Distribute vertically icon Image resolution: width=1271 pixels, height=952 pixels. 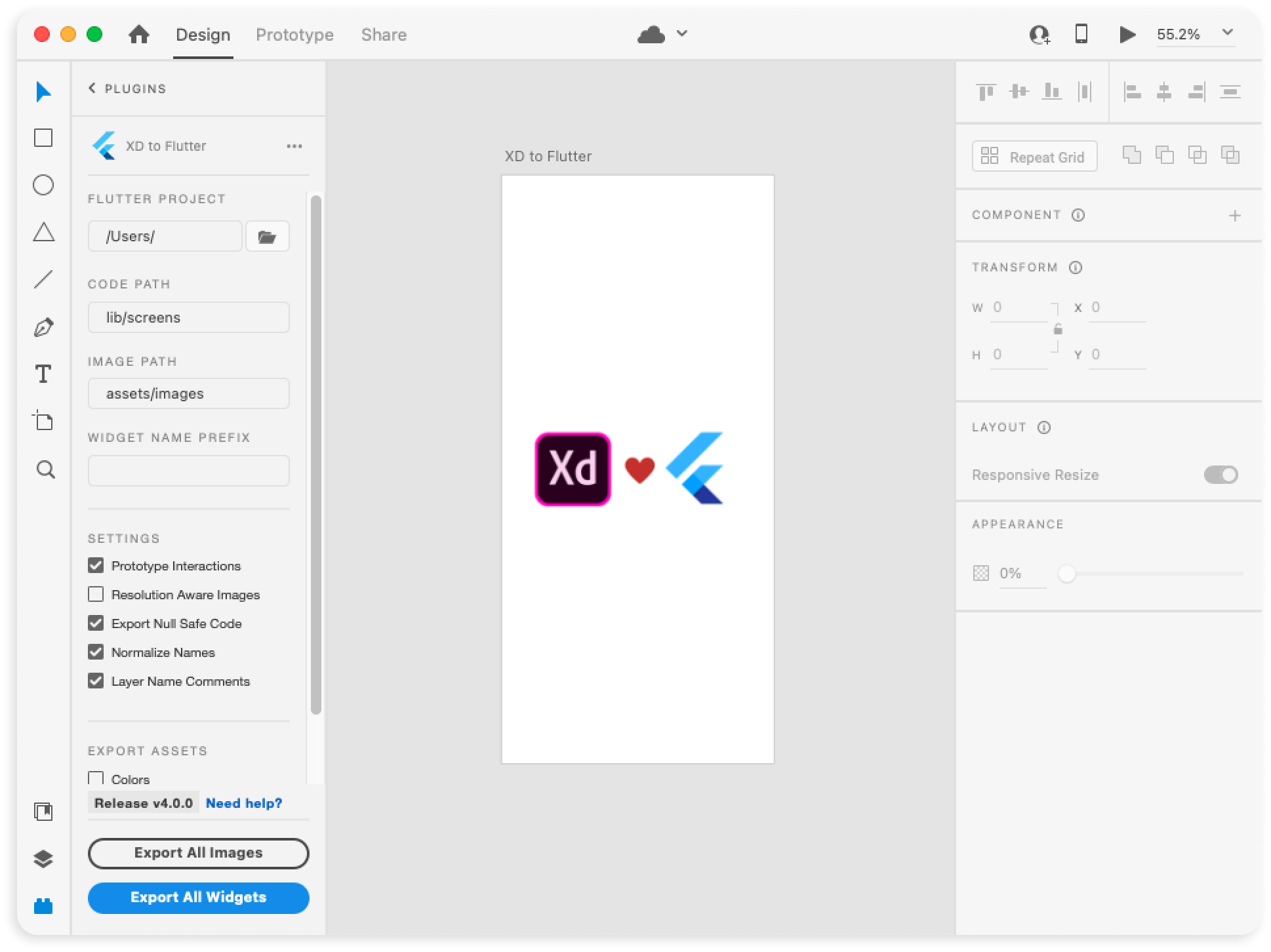pos(1230,92)
